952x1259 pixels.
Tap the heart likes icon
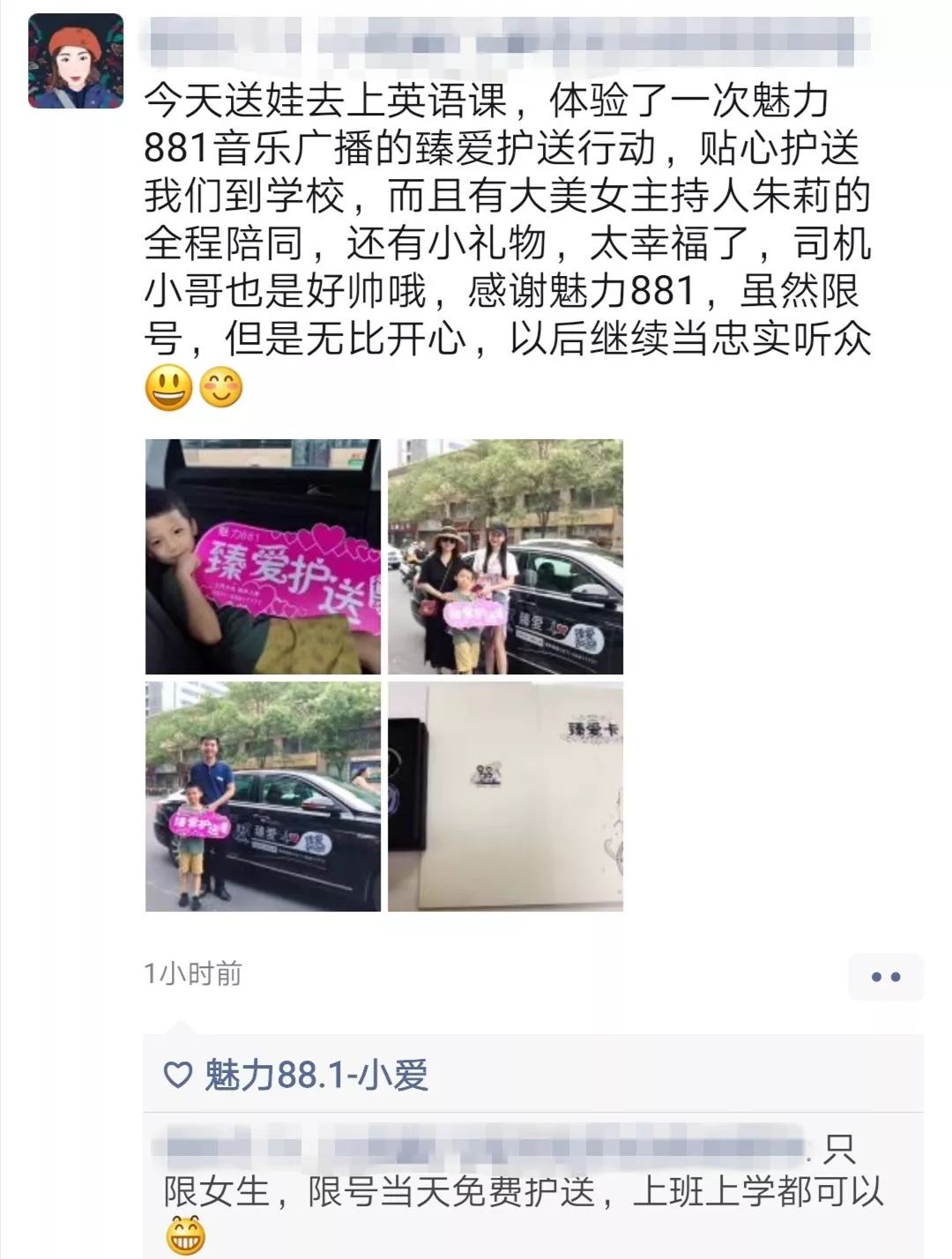[178, 1075]
